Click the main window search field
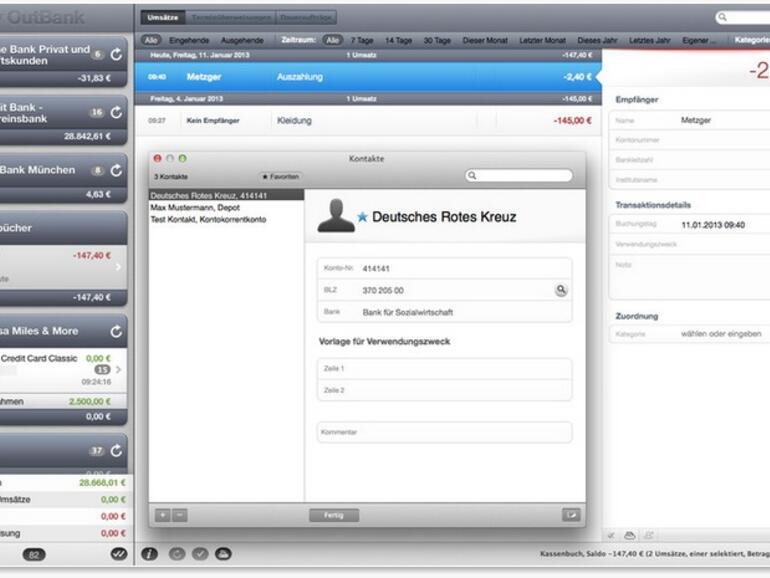This screenshot has height=578, width=770. [x=742, y=17]
